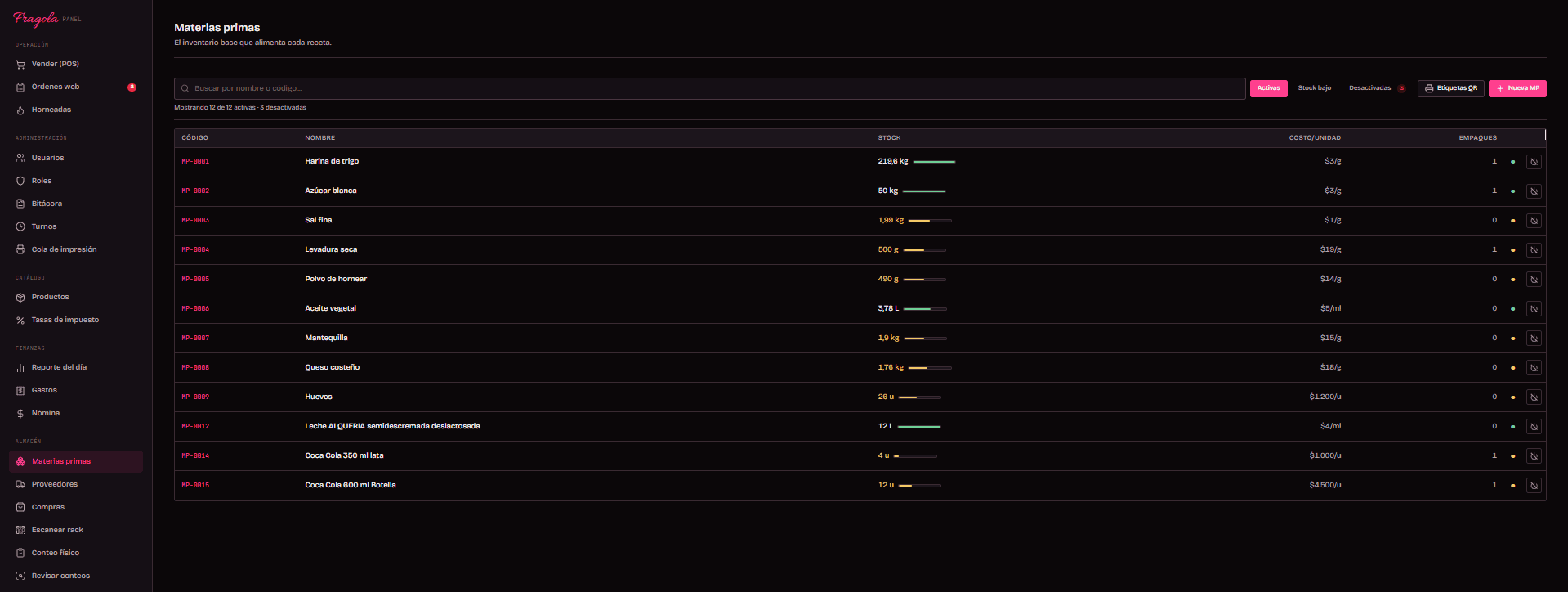Image resolution: width=1568 pixels, height=592 pixels.
Task: Go to Productos catalog
Action: tap(75, 297)
